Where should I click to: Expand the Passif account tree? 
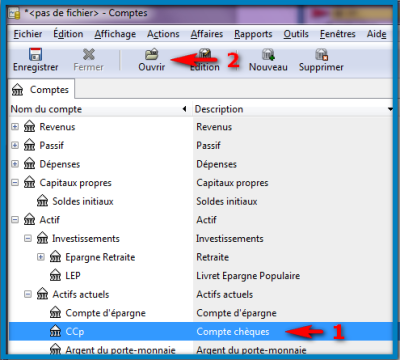15,145
